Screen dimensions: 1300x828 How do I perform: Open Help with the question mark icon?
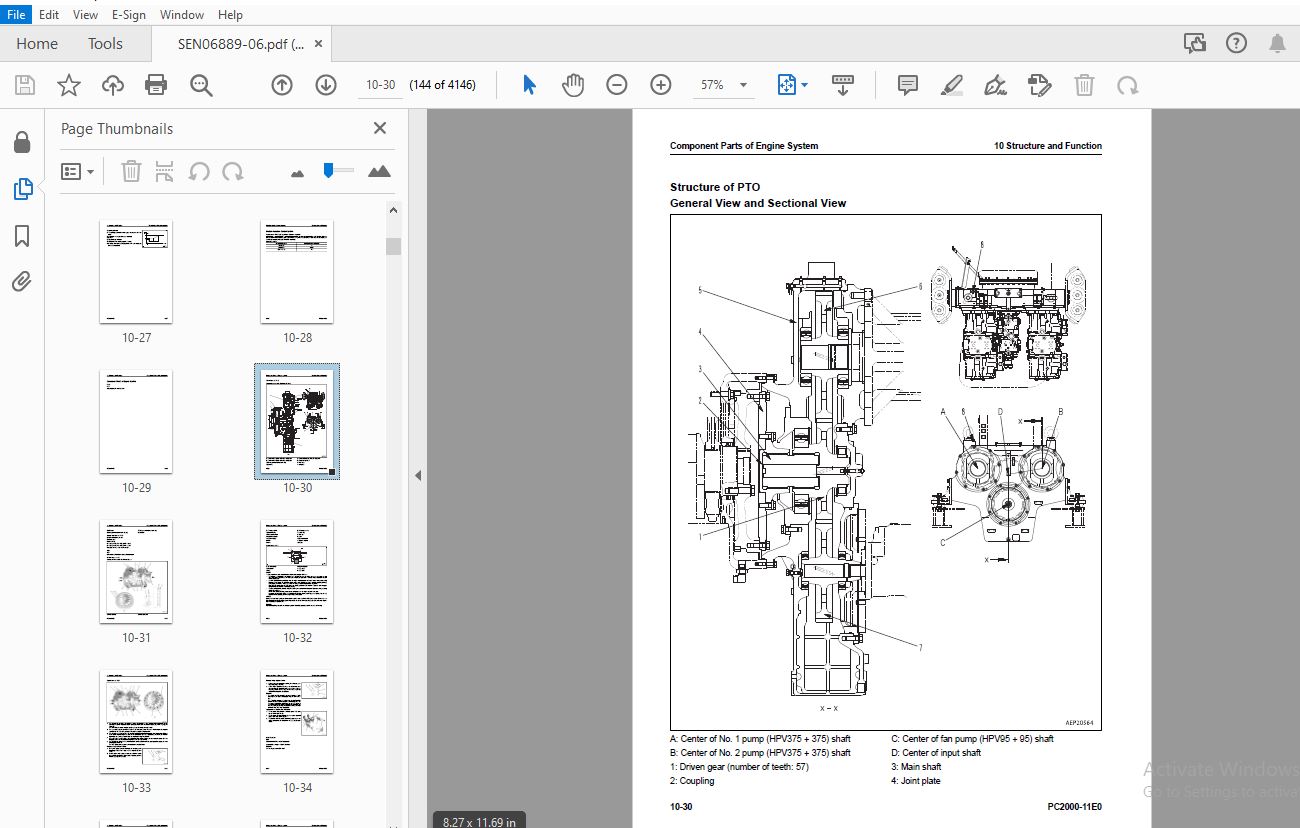pyautogui.click(x=1237, y=43)
